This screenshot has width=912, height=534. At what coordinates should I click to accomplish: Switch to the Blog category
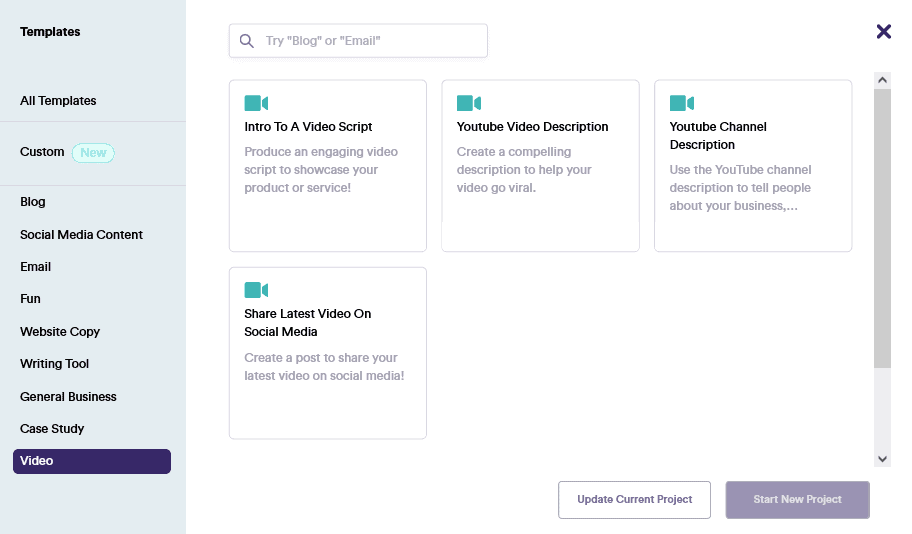click(x=33, y=202)
